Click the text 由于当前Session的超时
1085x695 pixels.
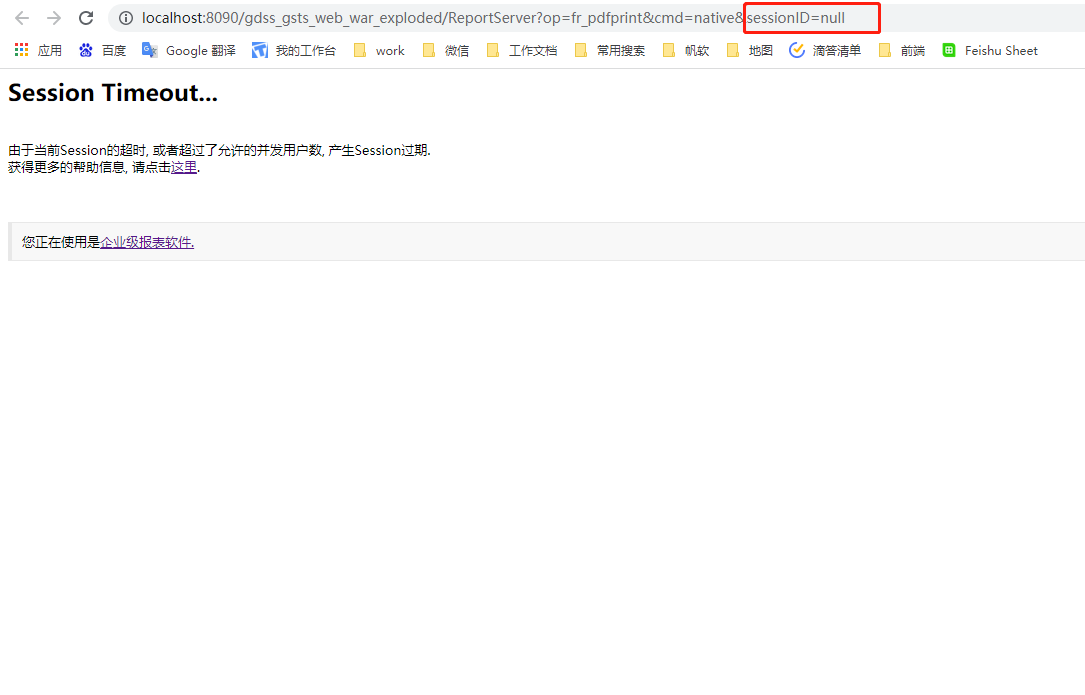tap(78, 150)
